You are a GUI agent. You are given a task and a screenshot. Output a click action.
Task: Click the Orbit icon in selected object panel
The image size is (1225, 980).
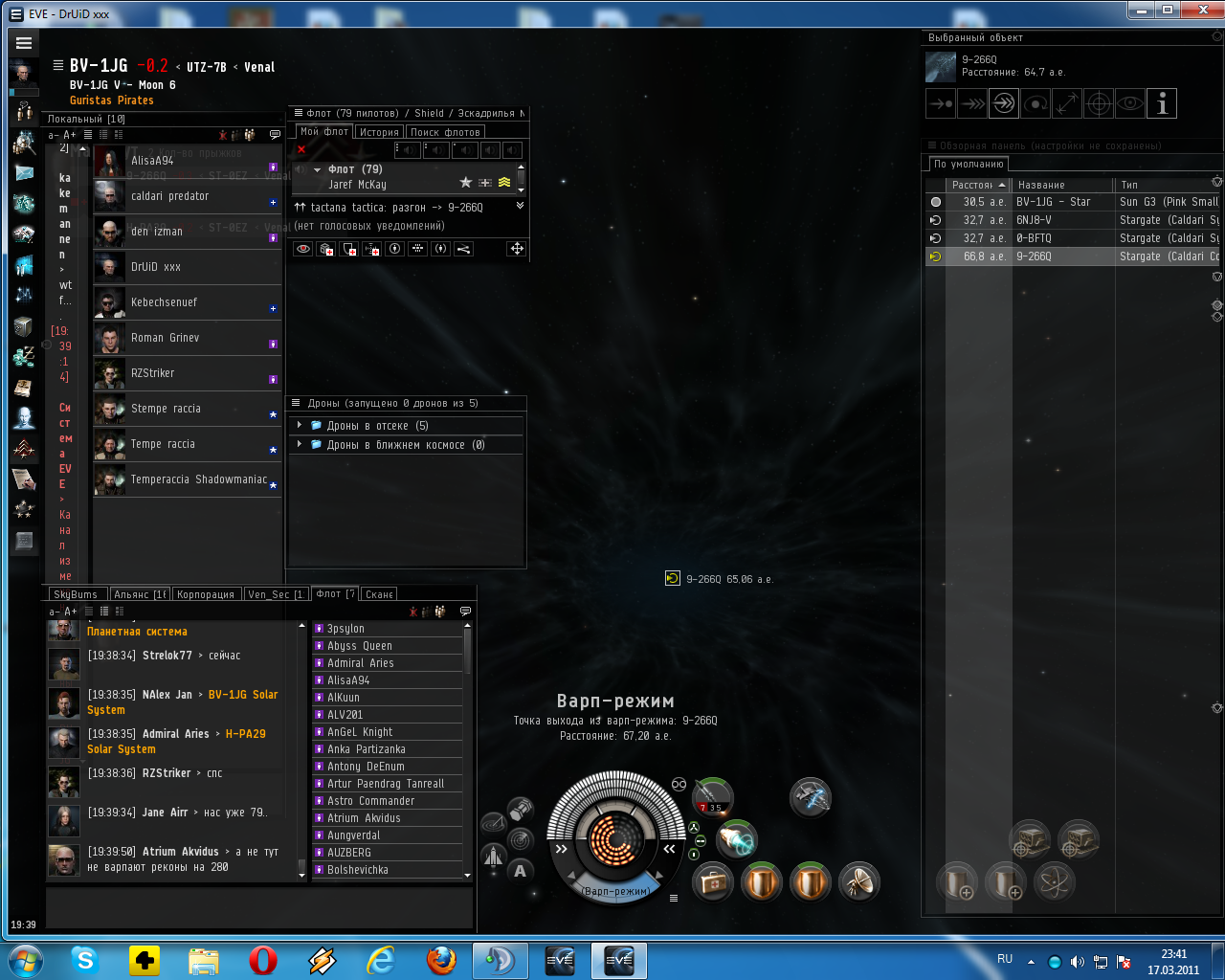pos(1036,103)
